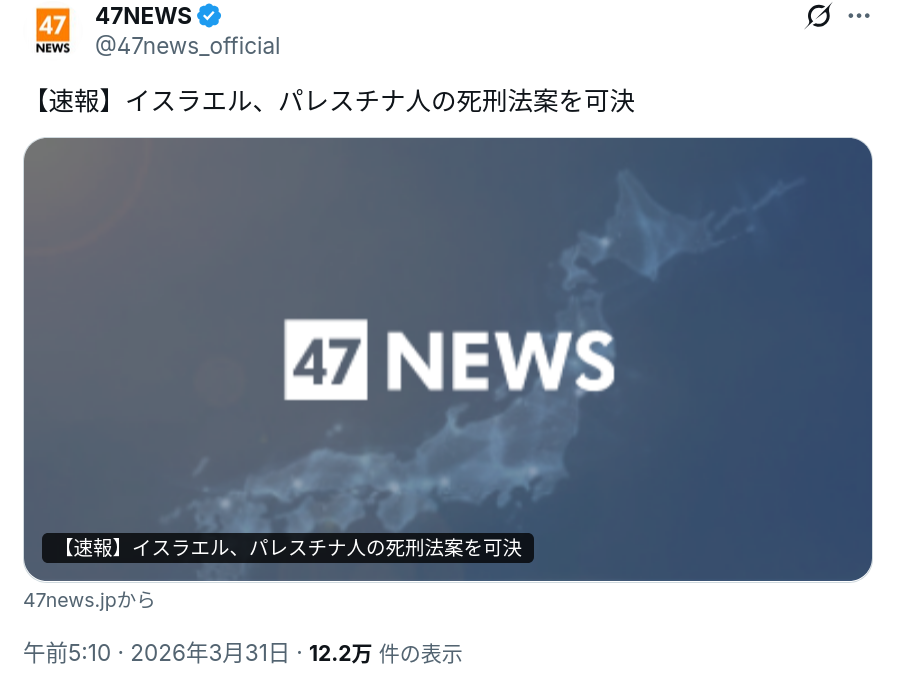Click the blue verified badge beside 47NEWS

click(209, 16)
